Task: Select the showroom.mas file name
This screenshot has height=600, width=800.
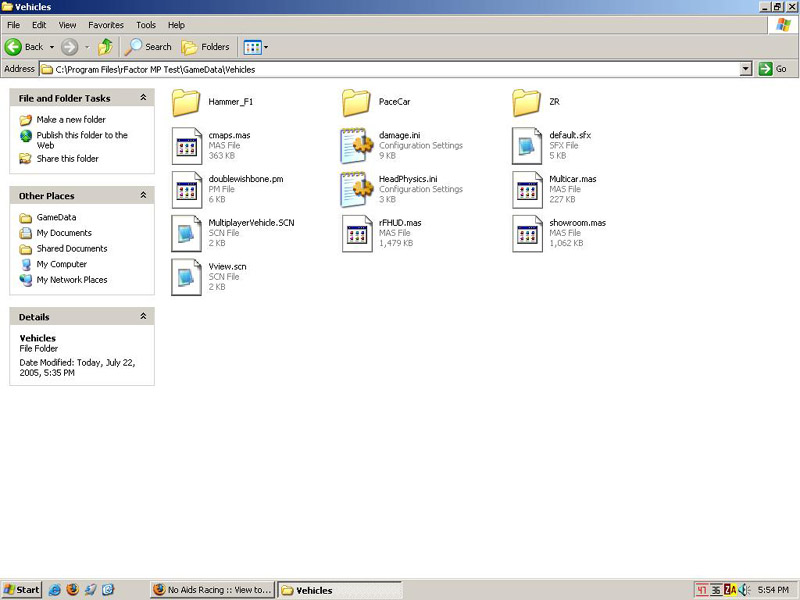Action: 578,223
